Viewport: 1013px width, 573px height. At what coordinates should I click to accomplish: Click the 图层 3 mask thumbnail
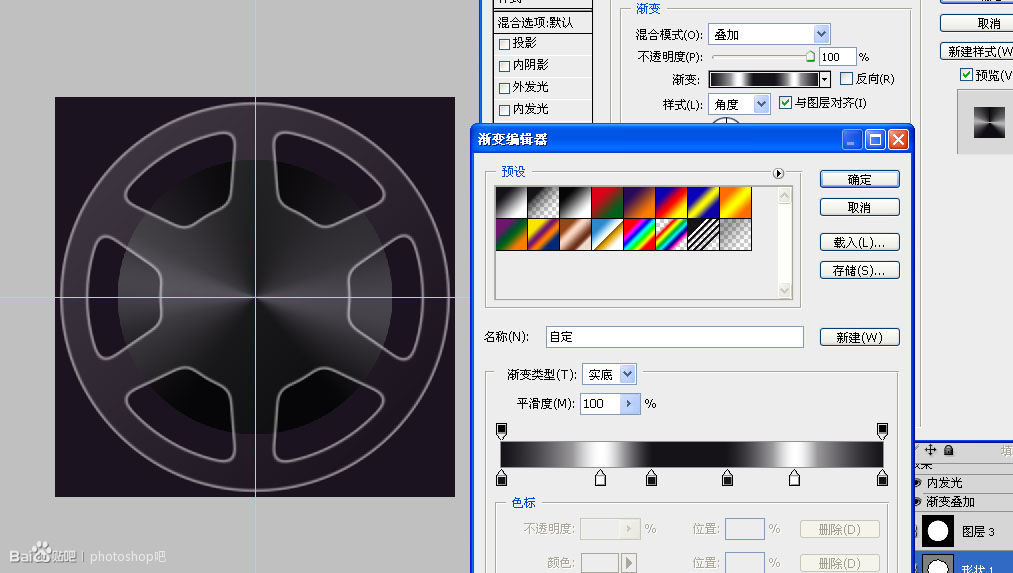point(937,531)
